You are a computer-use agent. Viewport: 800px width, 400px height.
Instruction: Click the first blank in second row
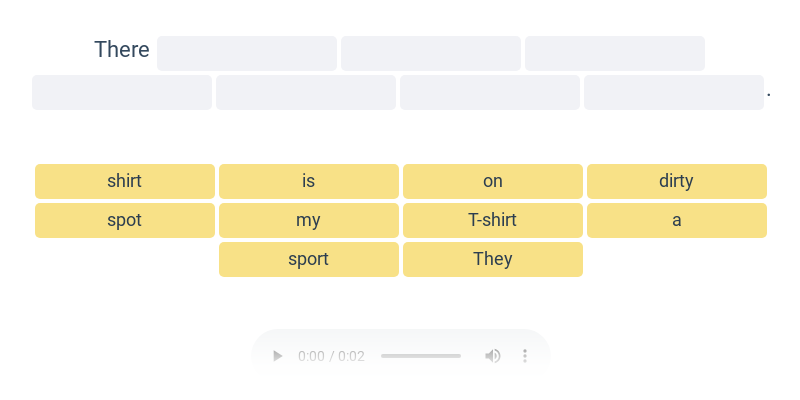[x=122, y=92]
